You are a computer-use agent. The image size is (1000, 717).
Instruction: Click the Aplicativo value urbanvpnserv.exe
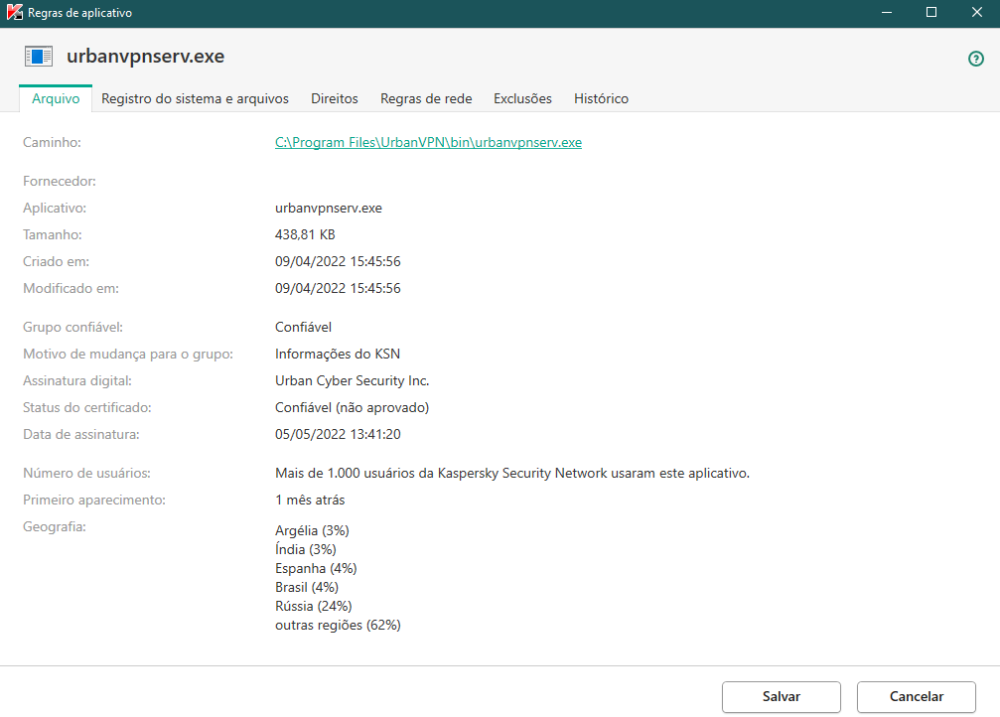[328, 208]
